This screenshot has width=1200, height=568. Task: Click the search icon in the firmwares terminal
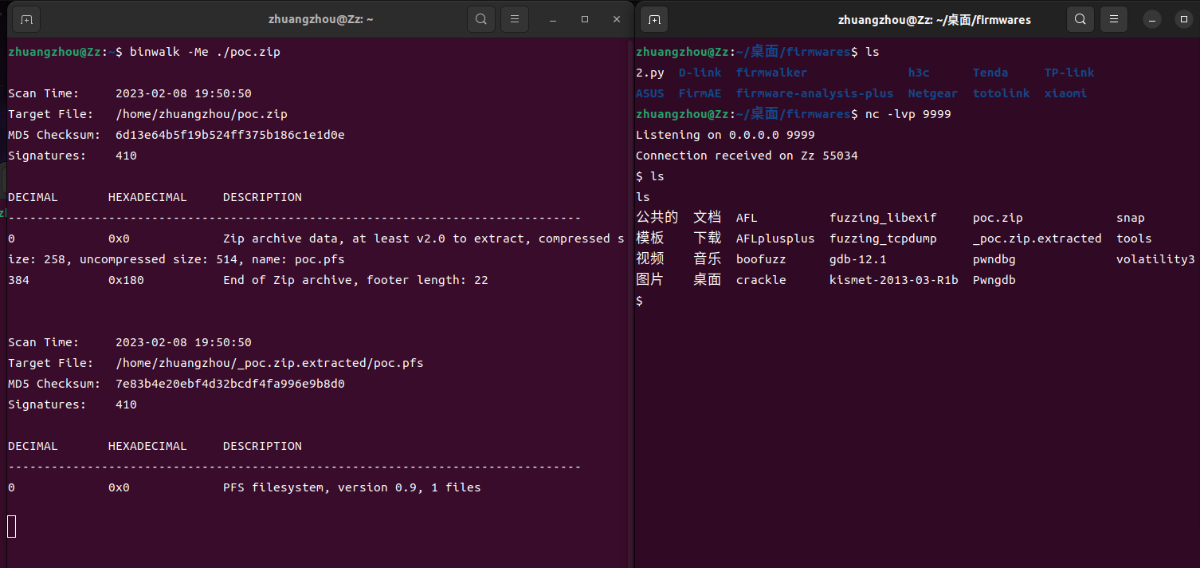1080,19
